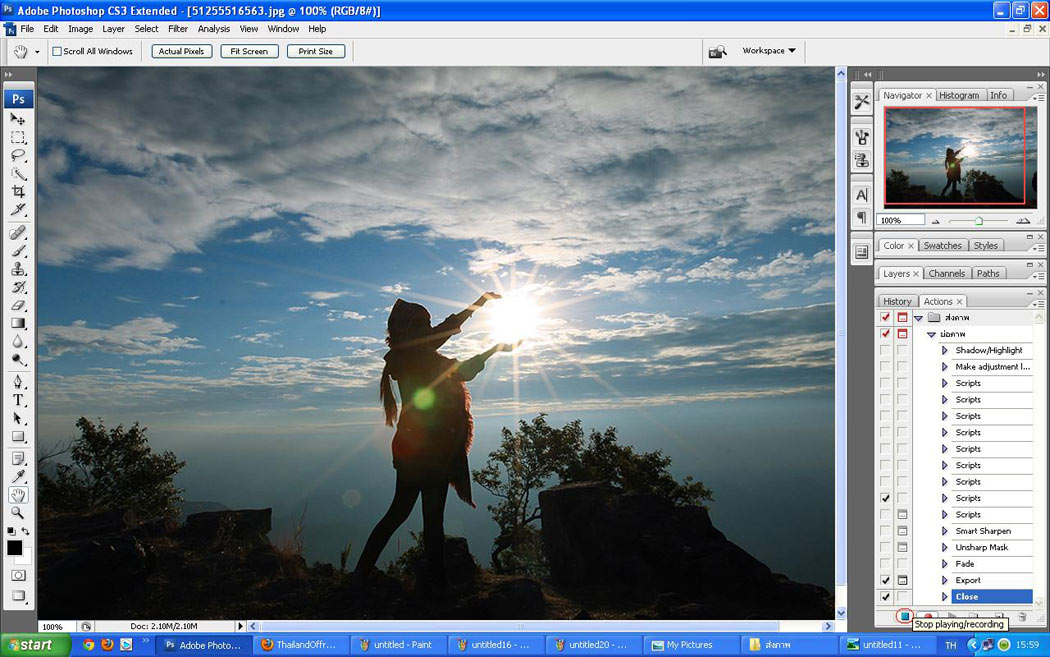Screen dimensions: 1050x657
Task: Select the Crop tool
Action: pyautogui.click(x=18, y=191)
